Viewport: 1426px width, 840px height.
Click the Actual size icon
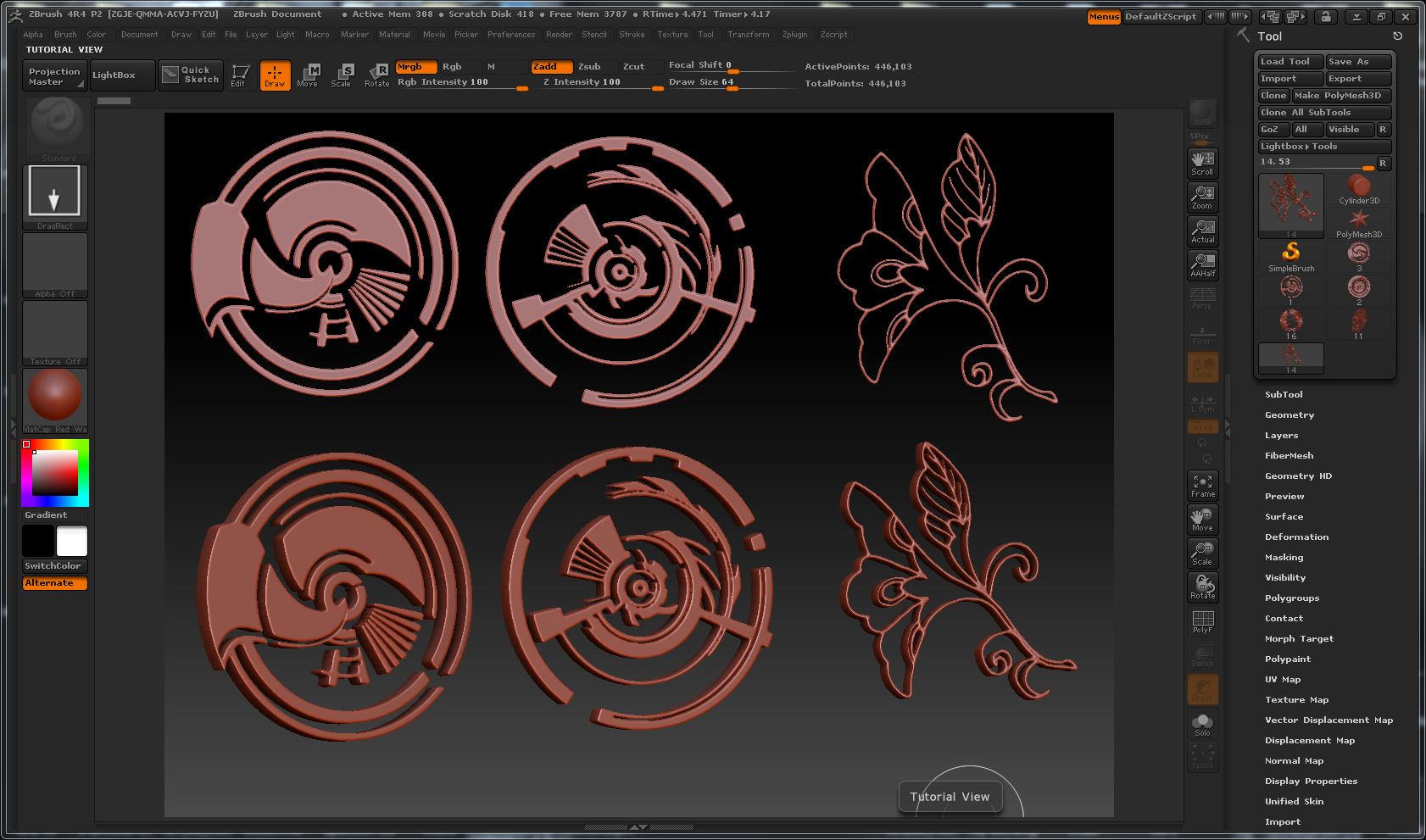(1202, 231)
